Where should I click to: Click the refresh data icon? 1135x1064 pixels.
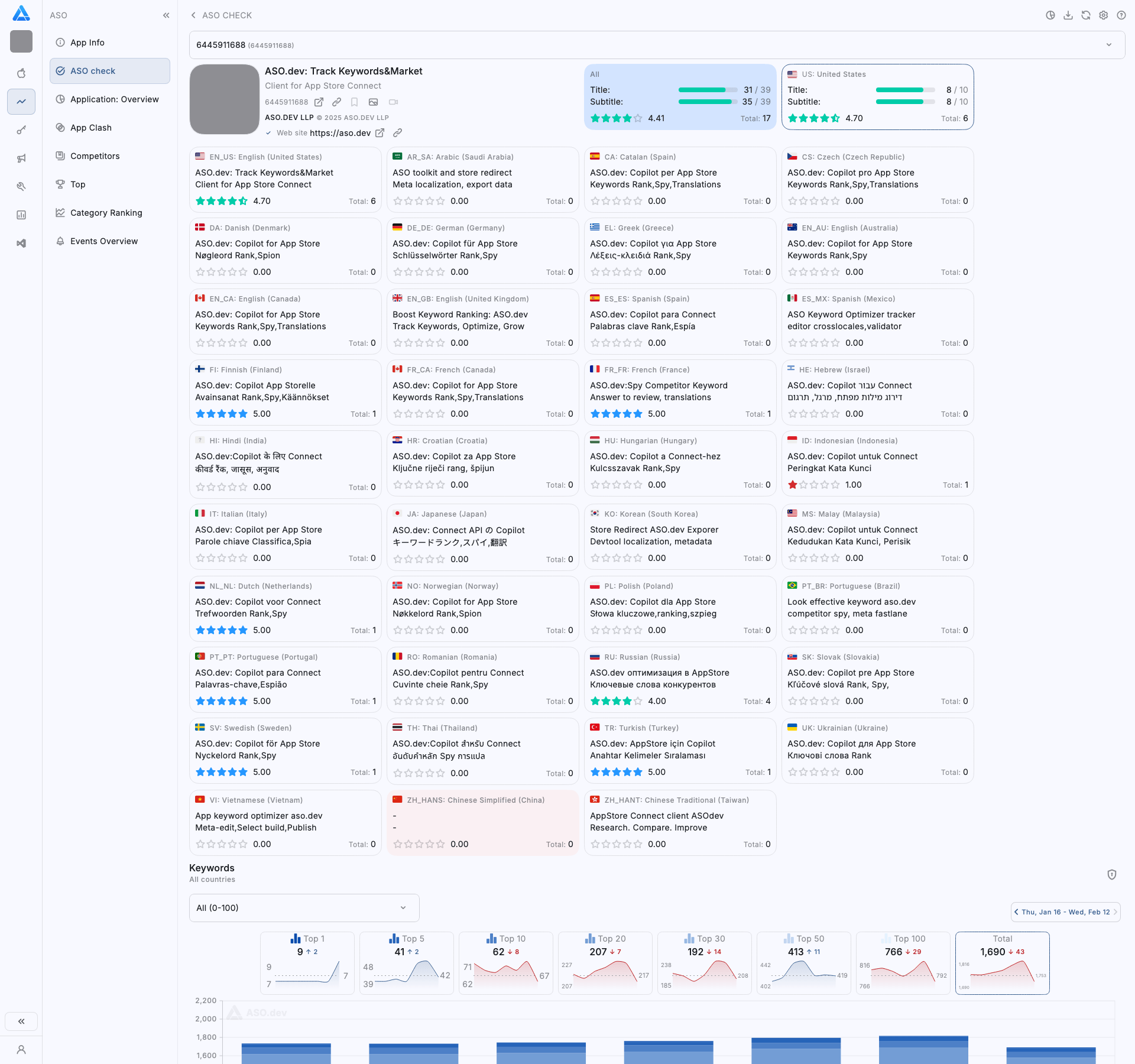(1085, 15)
